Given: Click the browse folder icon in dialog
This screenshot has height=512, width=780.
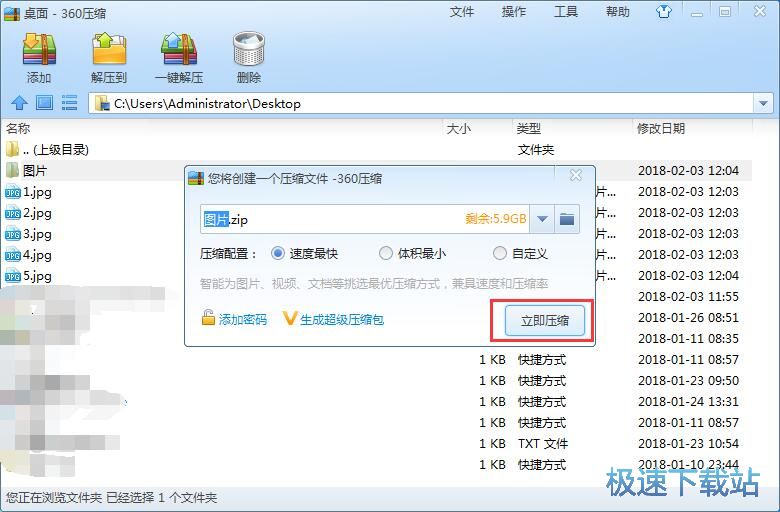Looking at the screenshot, I should pyautogui.click(x=567, y=219).
